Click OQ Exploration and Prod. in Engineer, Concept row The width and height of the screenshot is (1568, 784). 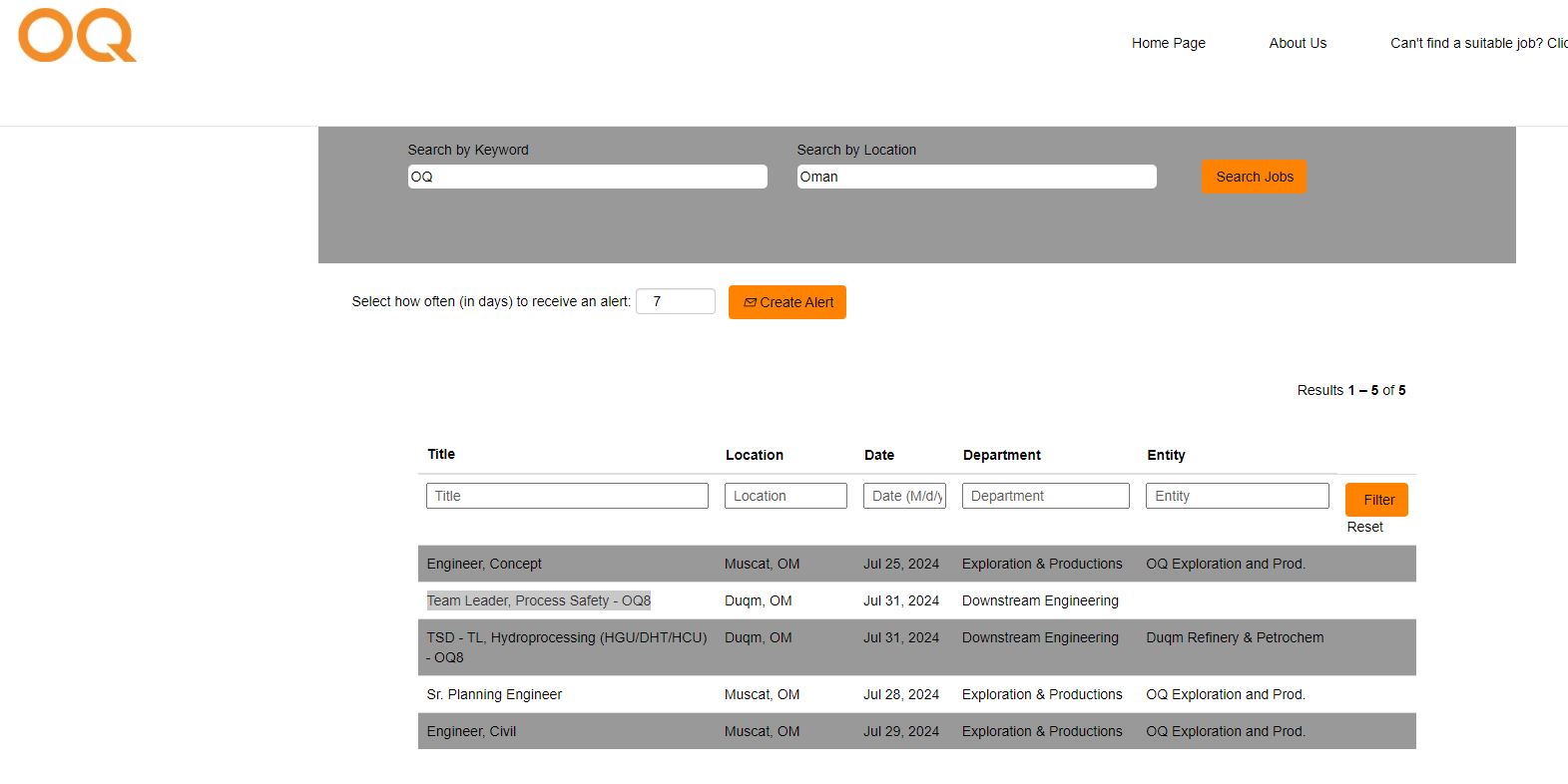(x=1226, y=564)
